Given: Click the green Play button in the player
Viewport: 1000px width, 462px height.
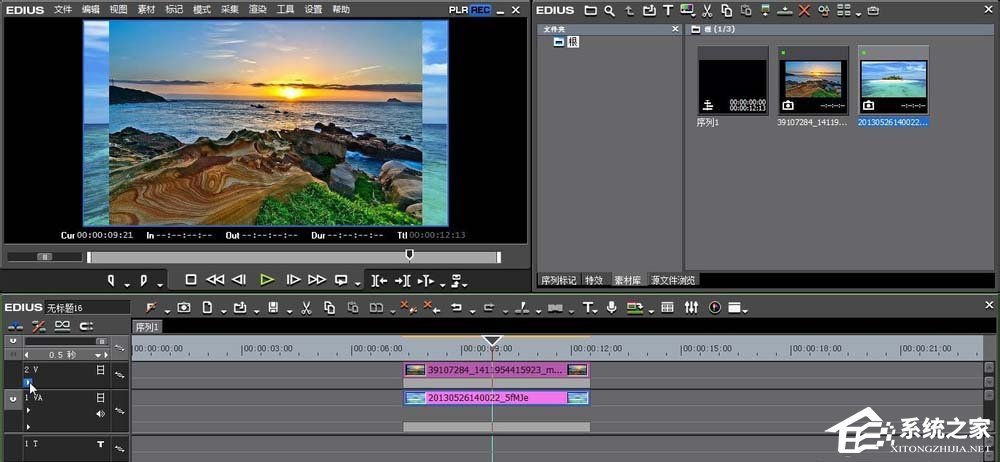Looking at the screenshot, I should [x=266, y=280].
